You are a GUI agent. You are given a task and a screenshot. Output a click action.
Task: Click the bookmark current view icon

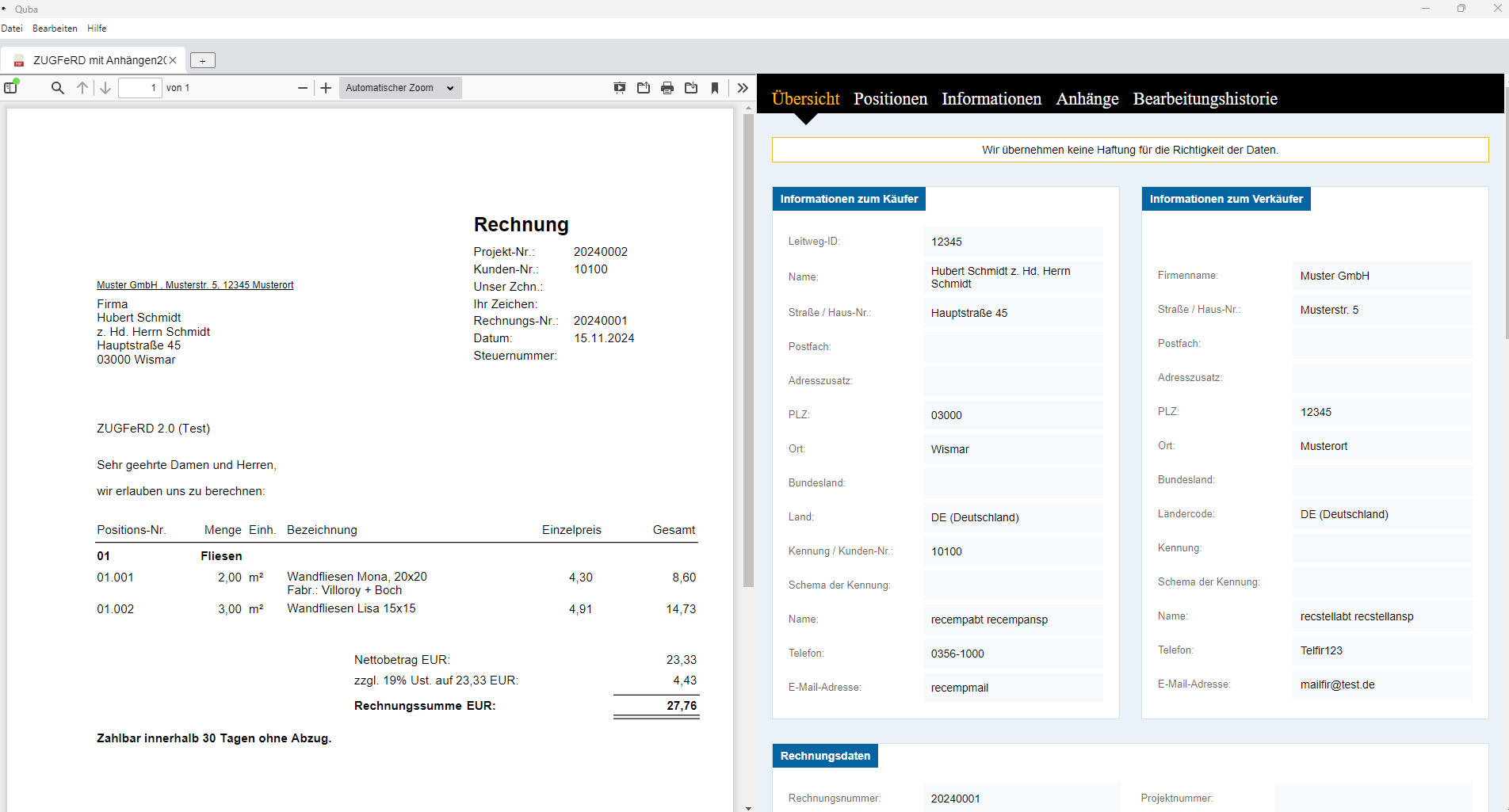tap(715, 88)
